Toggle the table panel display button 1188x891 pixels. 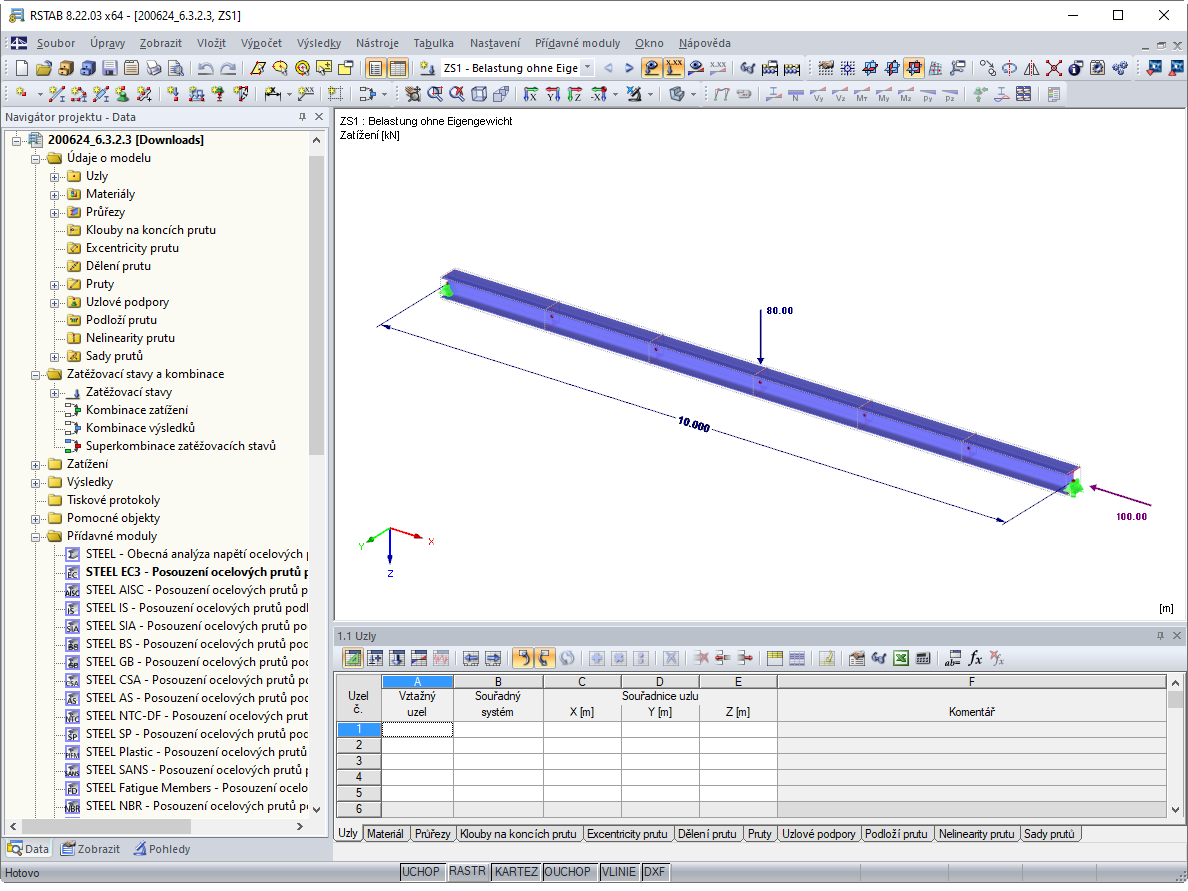point(398,68)
